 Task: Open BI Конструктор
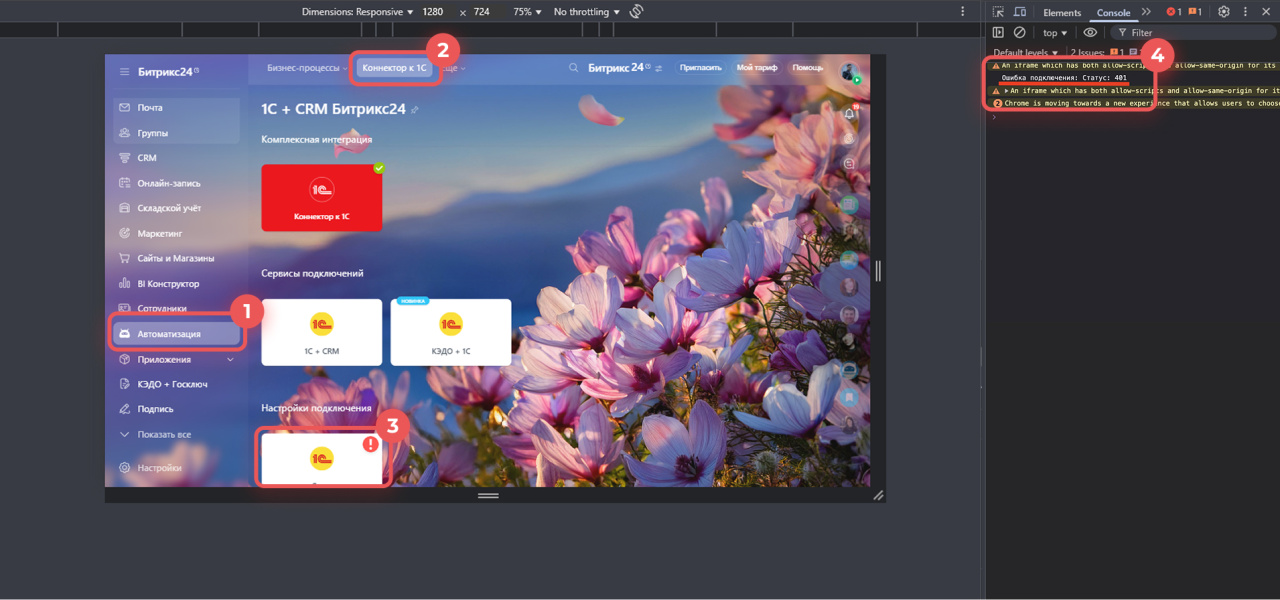pos(176,283)
